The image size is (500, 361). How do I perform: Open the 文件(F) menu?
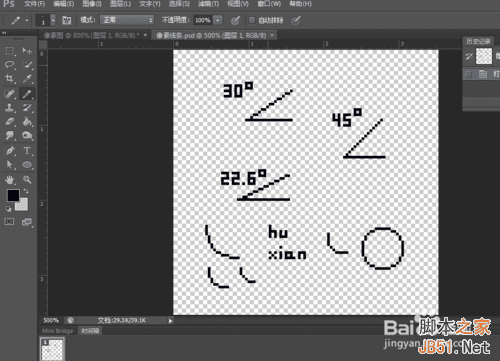[34, 4]
